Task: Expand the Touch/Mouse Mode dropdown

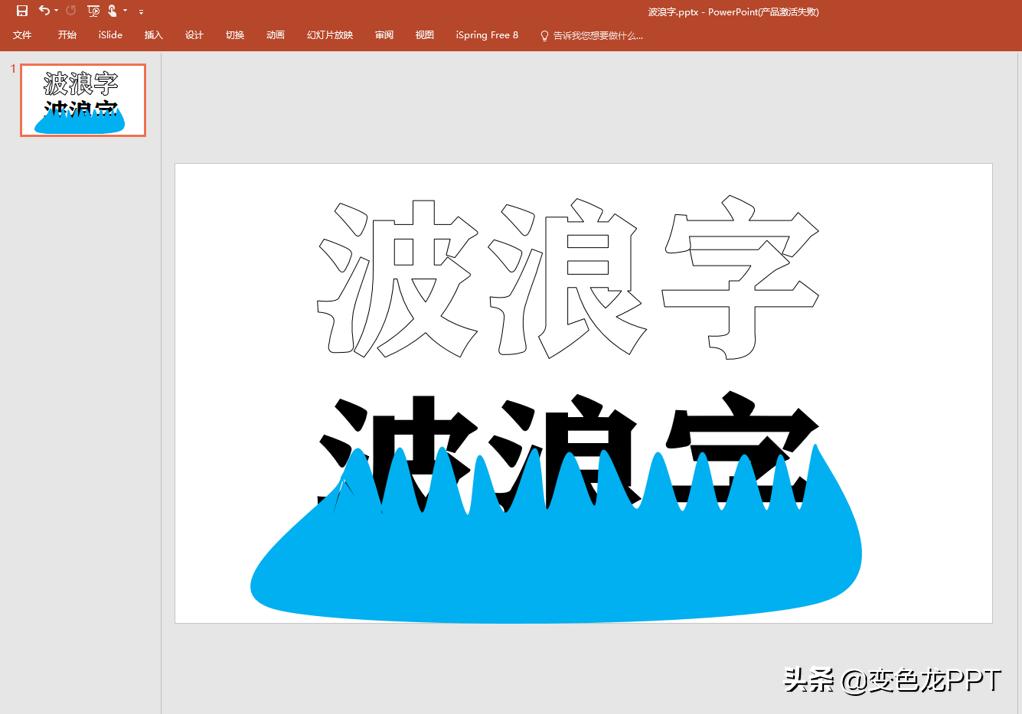Action: [x=125, y=11]
